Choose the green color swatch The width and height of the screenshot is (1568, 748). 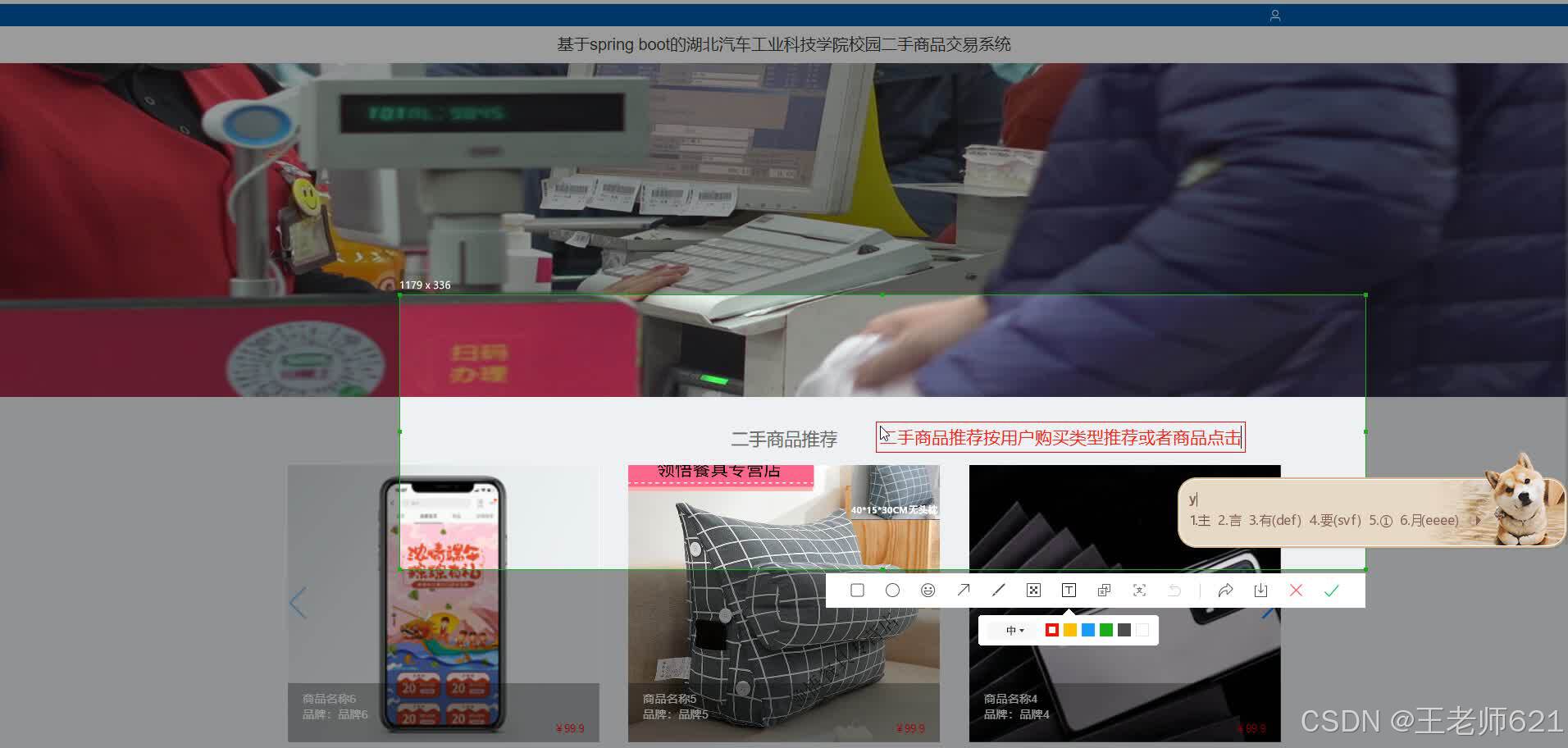click(x=1106, y=630)
